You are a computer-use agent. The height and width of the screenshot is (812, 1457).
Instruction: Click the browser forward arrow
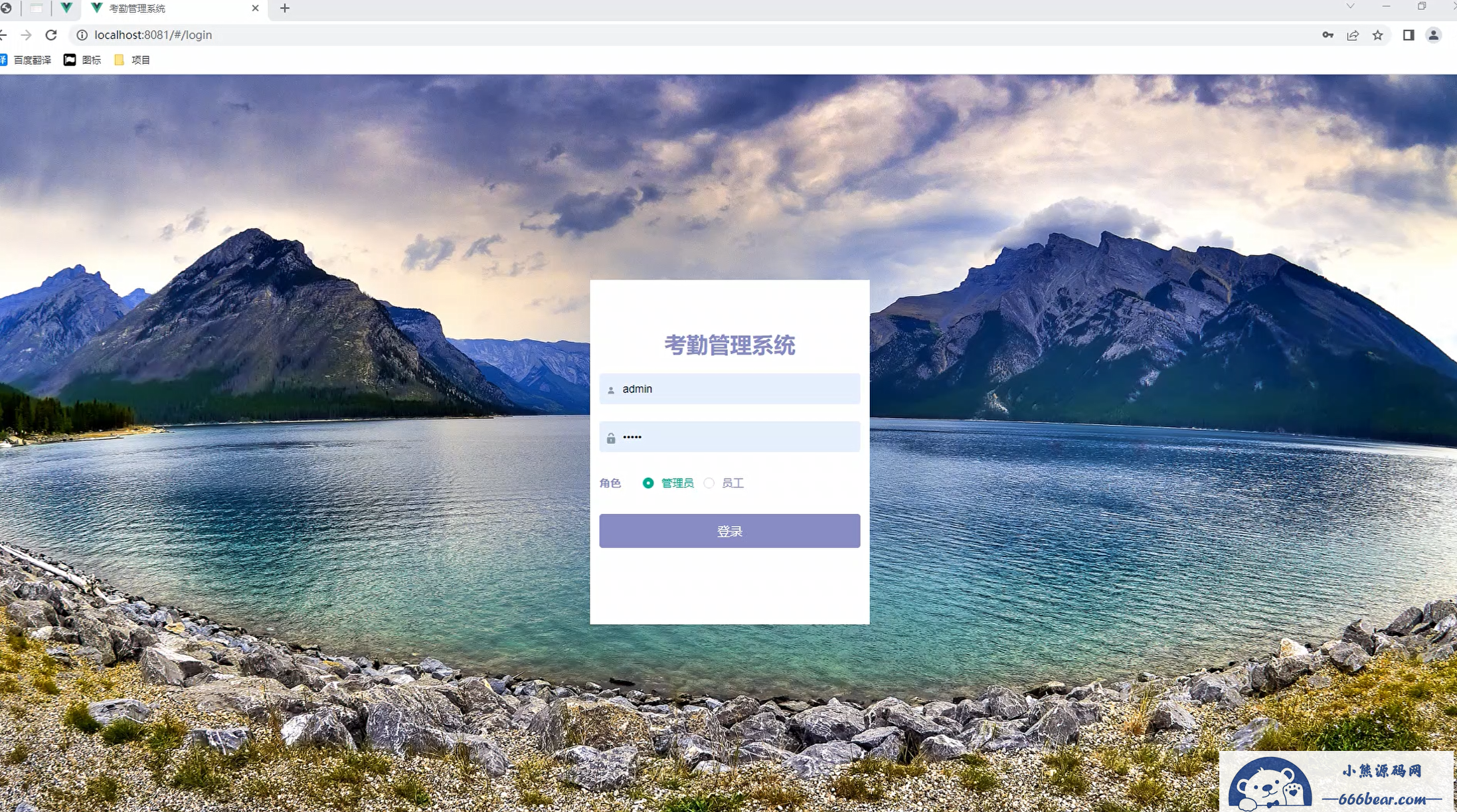pyautogui.click(x=26, y=35)
